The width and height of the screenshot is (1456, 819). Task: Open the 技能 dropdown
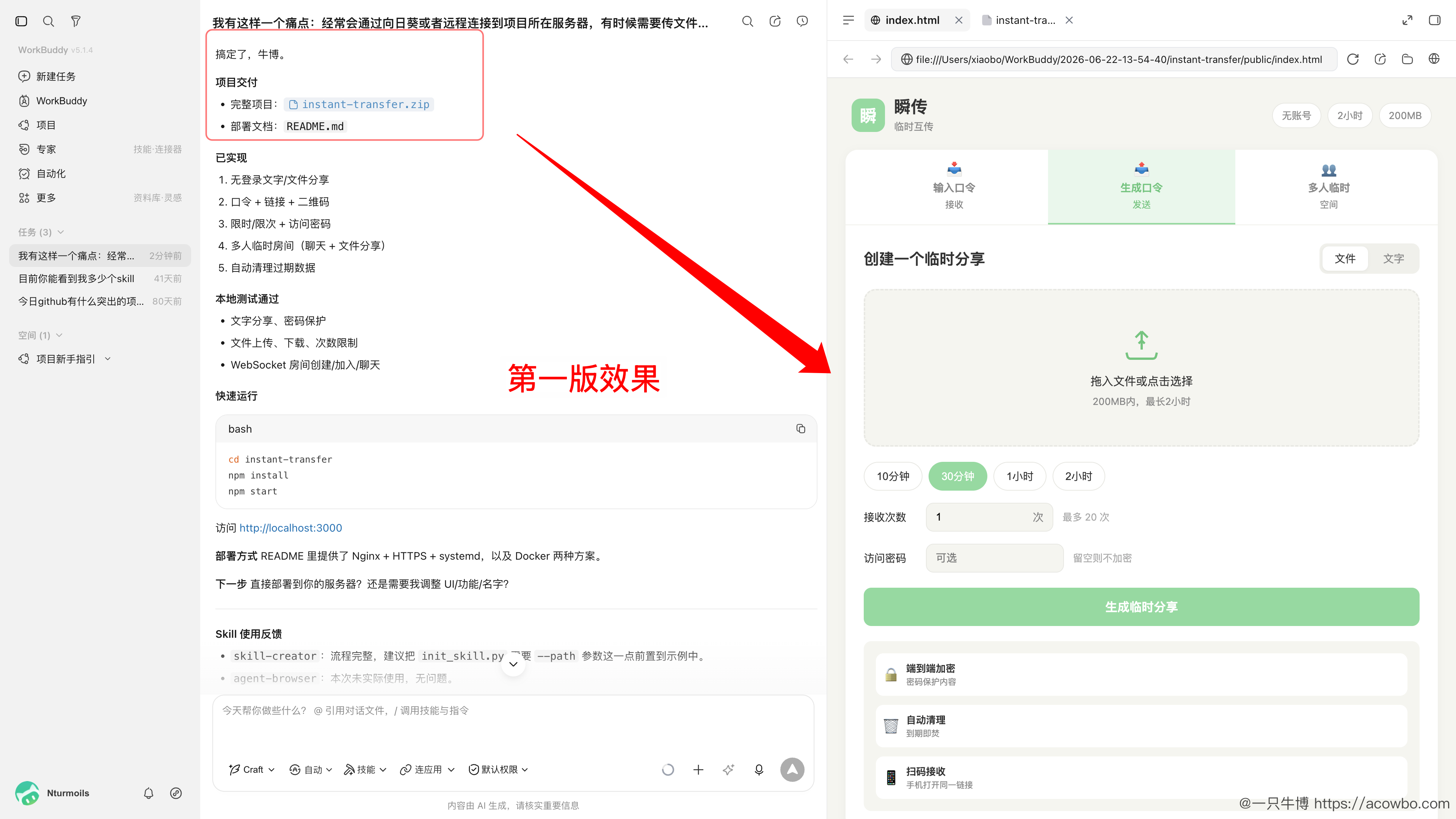point(365,770)
